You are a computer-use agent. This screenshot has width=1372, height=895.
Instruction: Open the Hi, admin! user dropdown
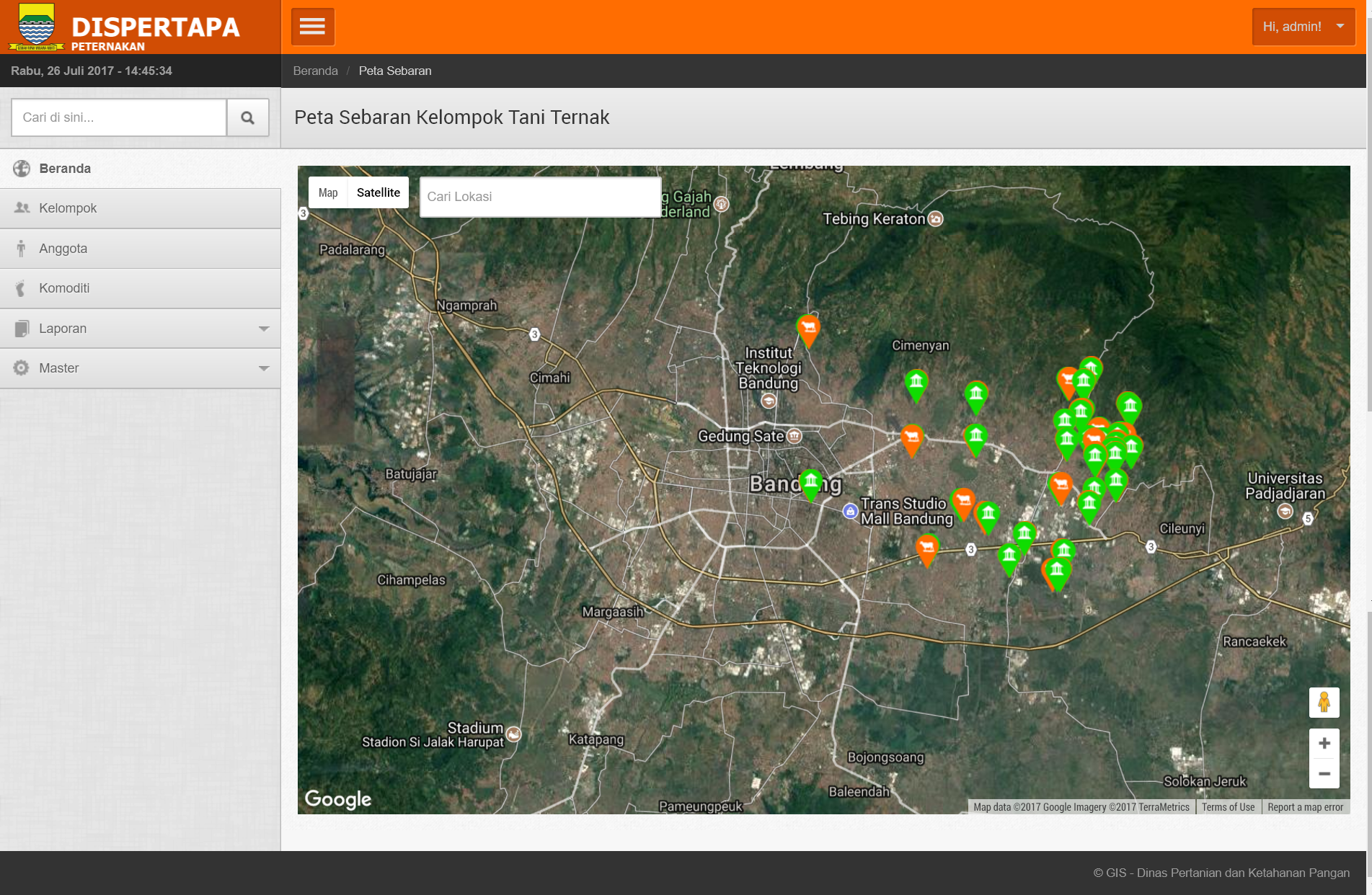click(1303, 27)
